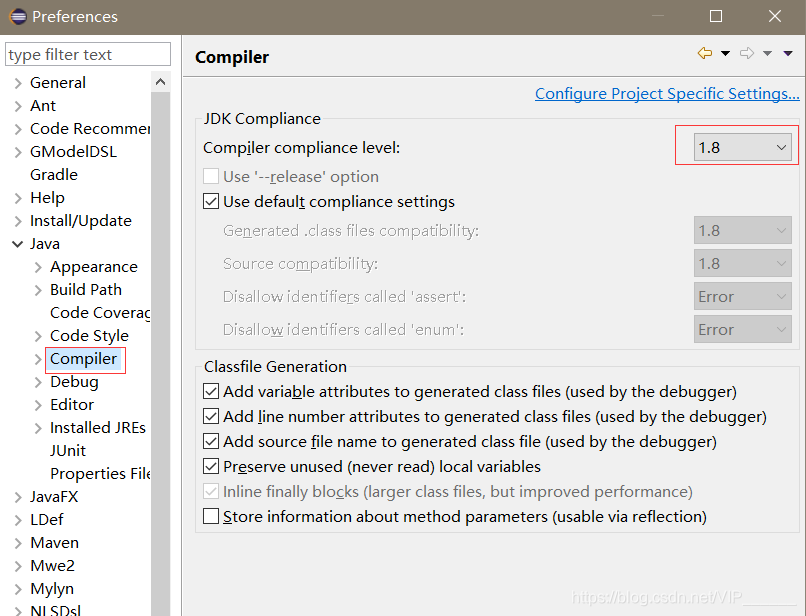Expand the Compiler node arrow
Image resolution: width=806 pixels, height=616 pixels.
tap(38, 359)
